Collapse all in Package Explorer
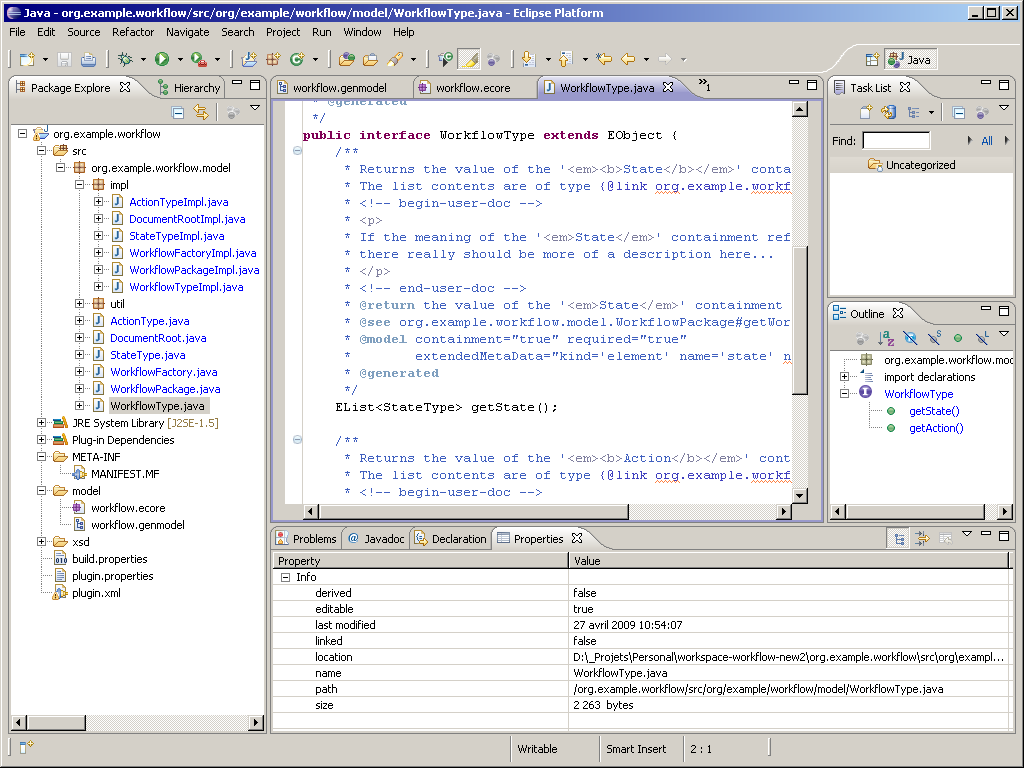Screen dimensions: 1024x768 coord(178,113)
